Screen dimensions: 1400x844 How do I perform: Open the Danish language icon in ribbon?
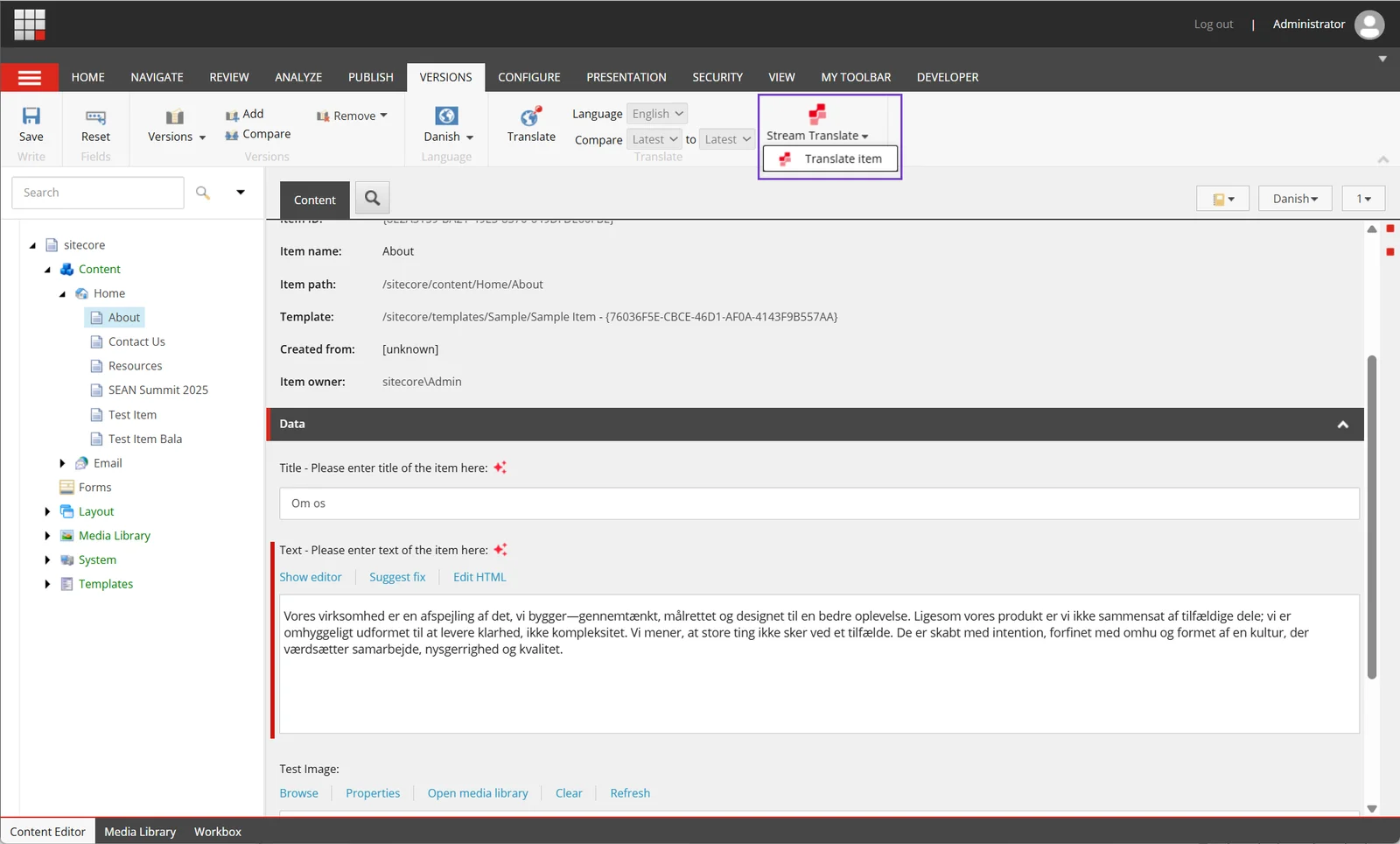[x=447, y=116]
